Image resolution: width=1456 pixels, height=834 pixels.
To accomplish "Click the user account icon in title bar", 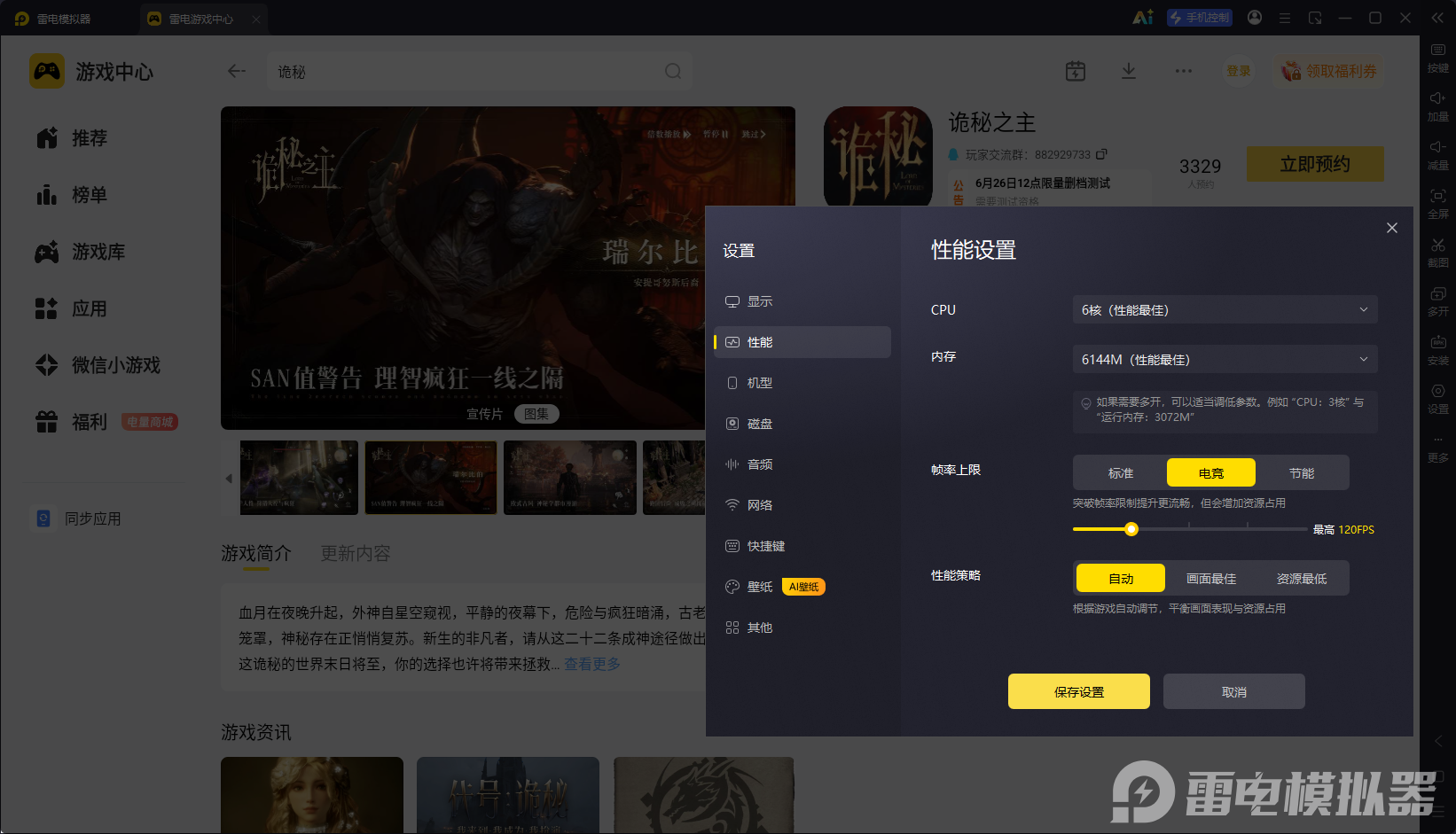I will tap(1255, 18).
